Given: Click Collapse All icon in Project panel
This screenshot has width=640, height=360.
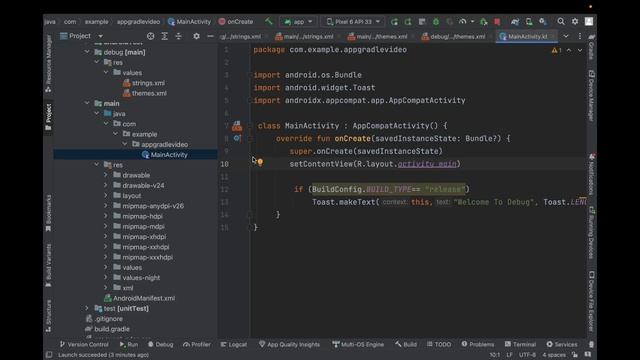Looking at the screenshot, I should click(178, 36).
